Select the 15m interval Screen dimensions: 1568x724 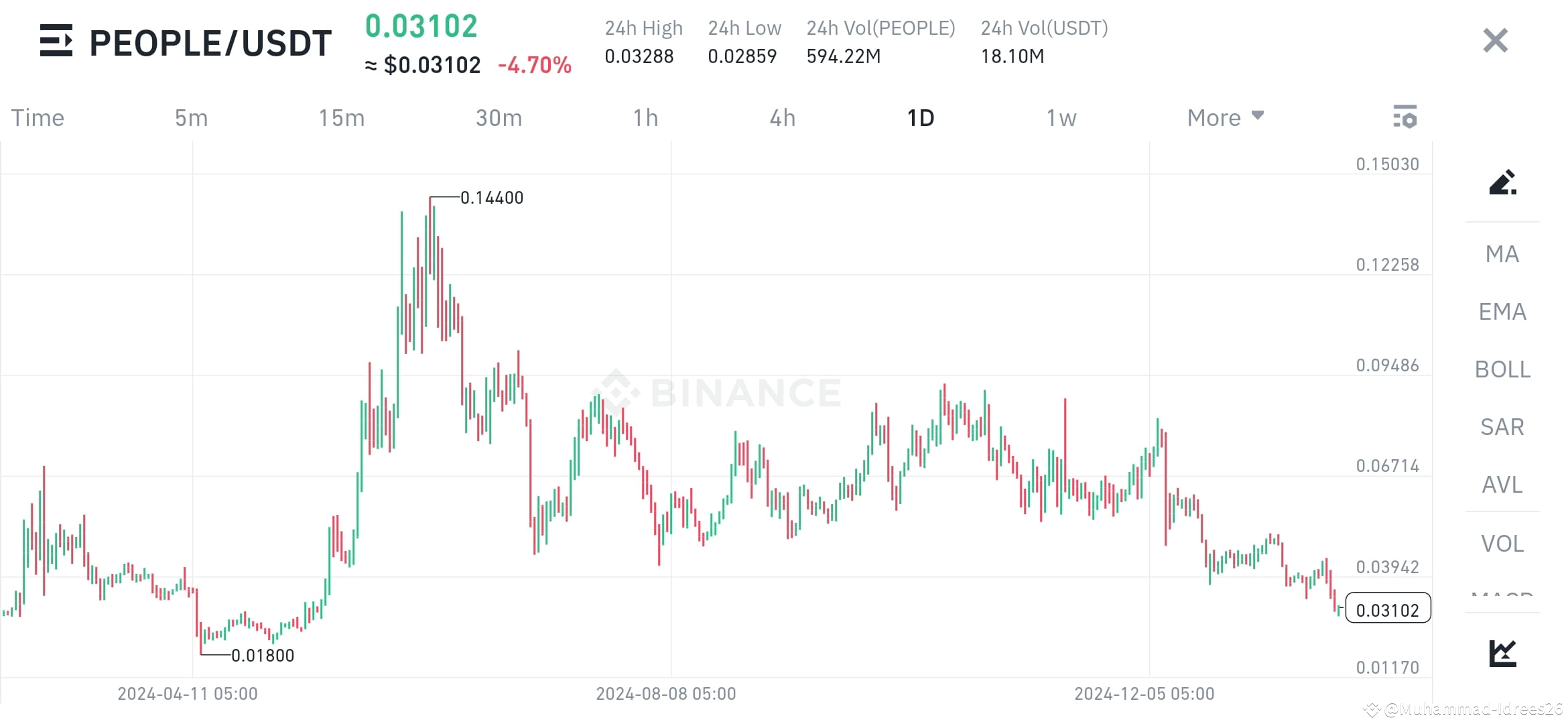(342, 117)
